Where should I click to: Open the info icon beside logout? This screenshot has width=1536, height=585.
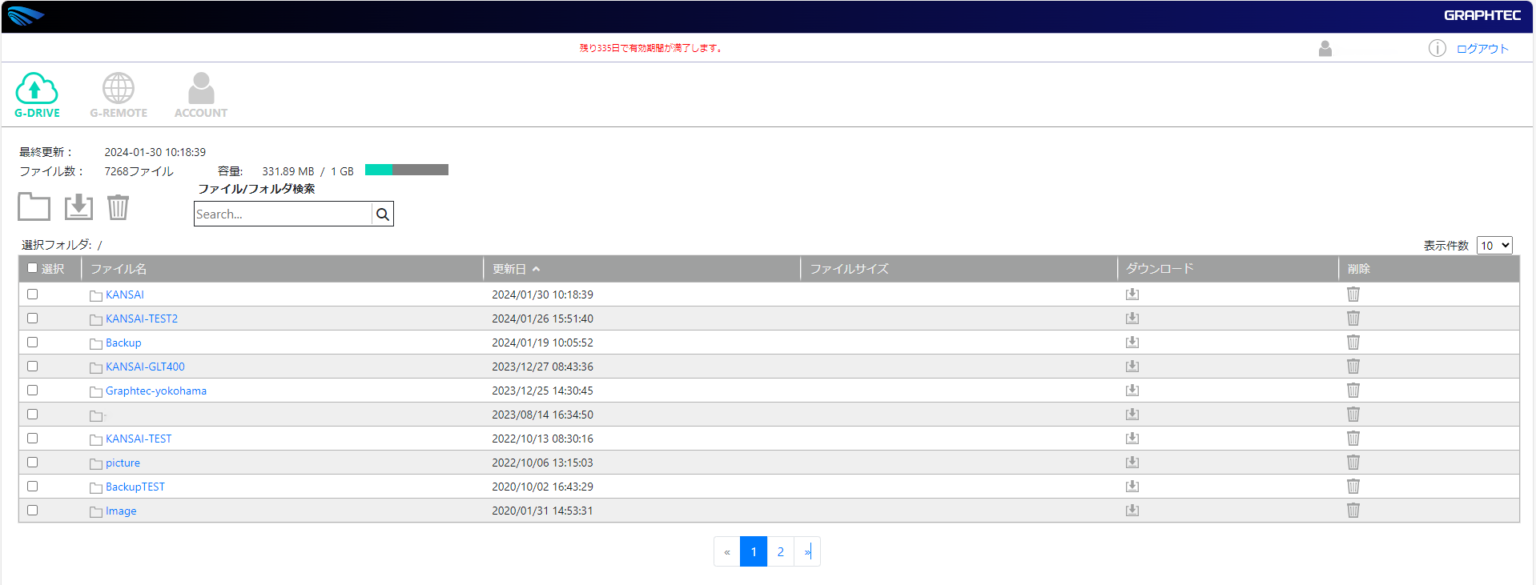1437,48
